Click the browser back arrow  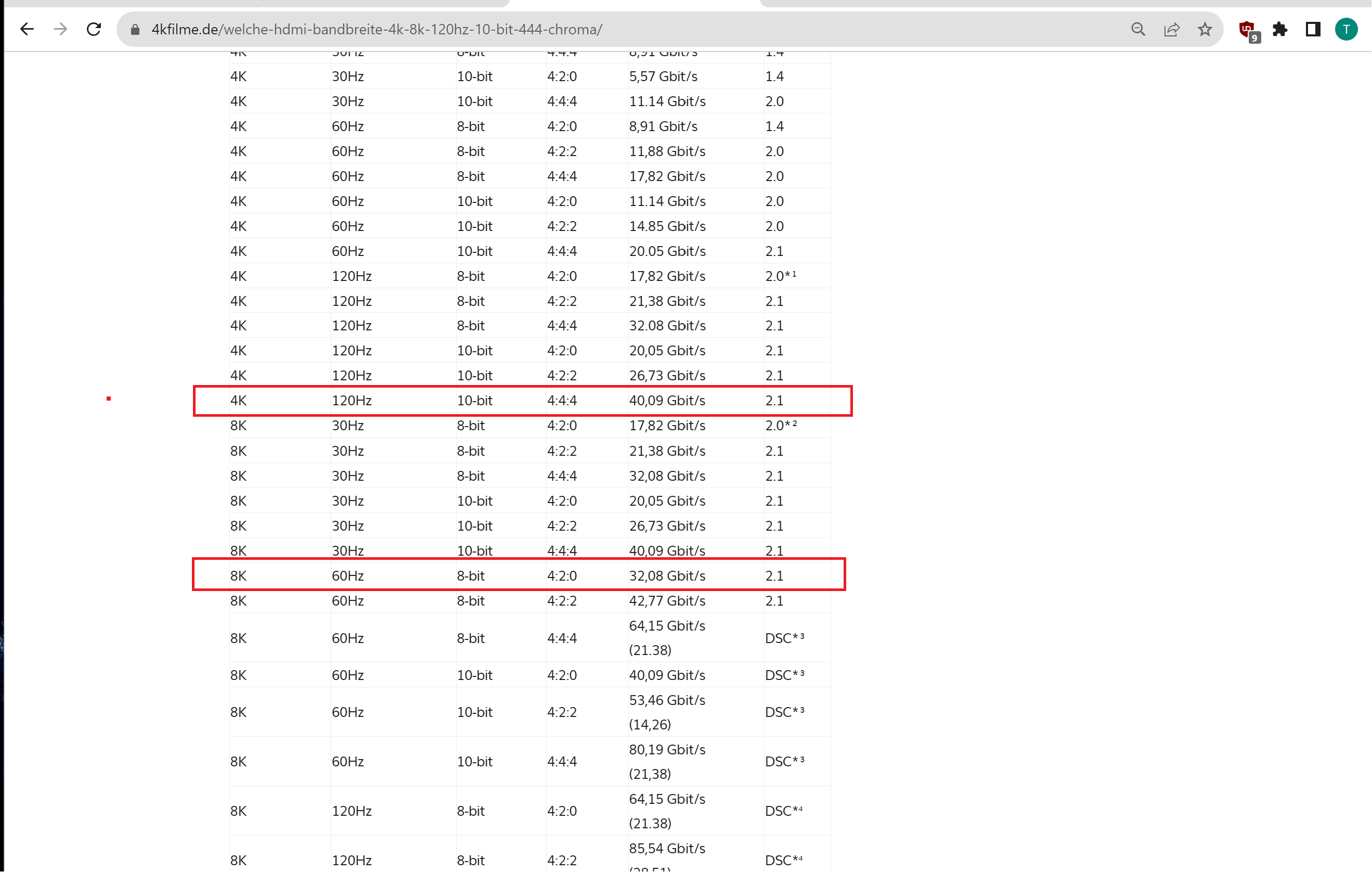[27, 29]
